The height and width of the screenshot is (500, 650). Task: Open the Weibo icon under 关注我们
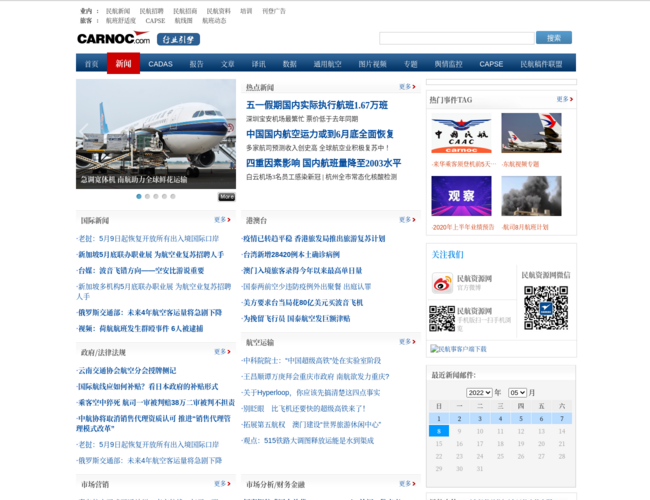(x=442, y=283)
